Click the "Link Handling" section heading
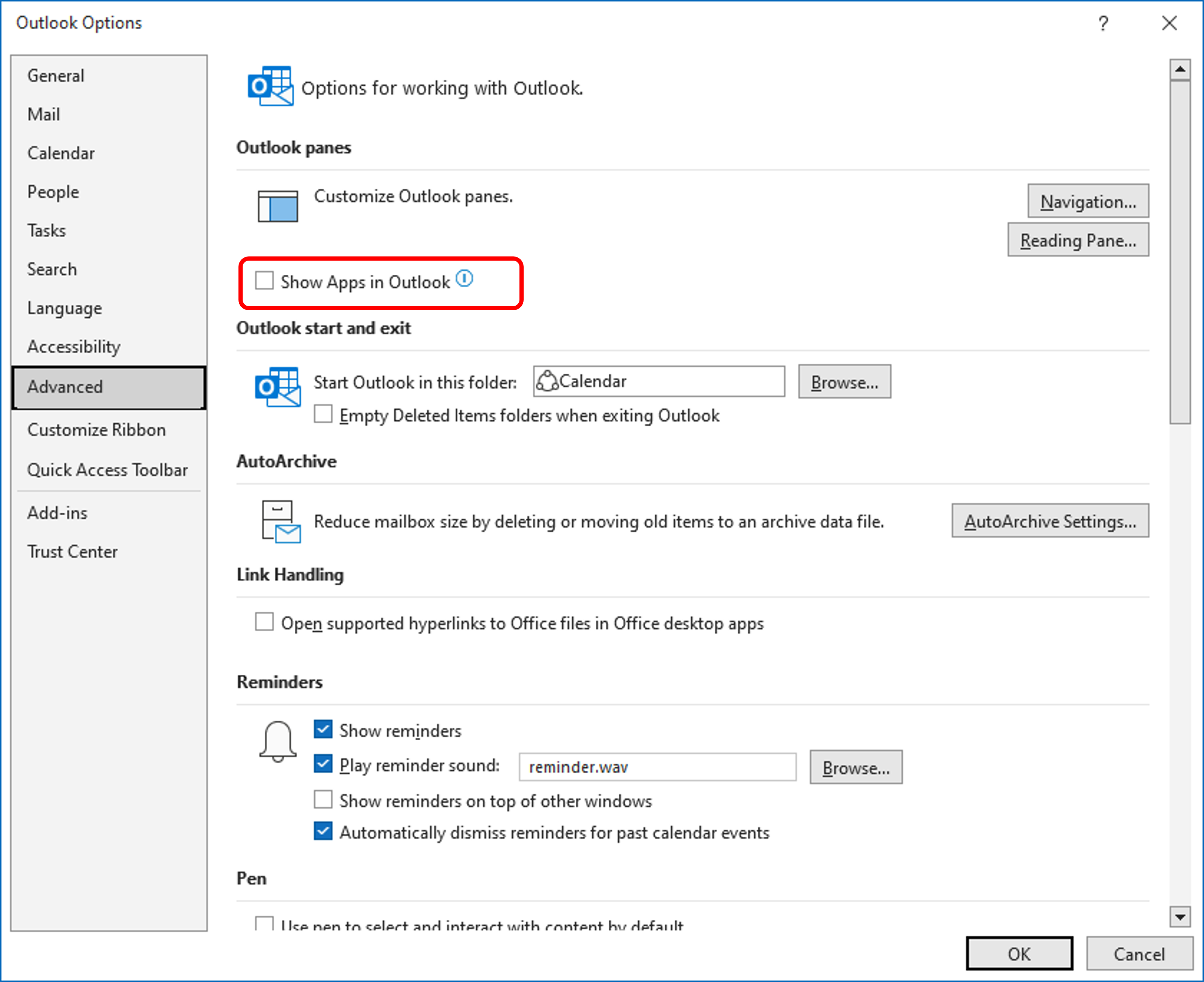 pos(290,575)
